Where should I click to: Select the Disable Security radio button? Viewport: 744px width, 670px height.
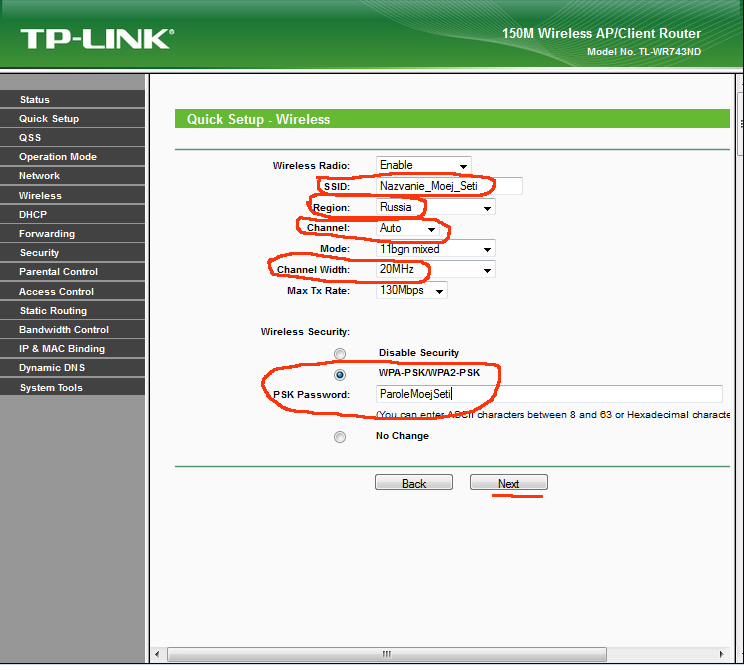340,354
